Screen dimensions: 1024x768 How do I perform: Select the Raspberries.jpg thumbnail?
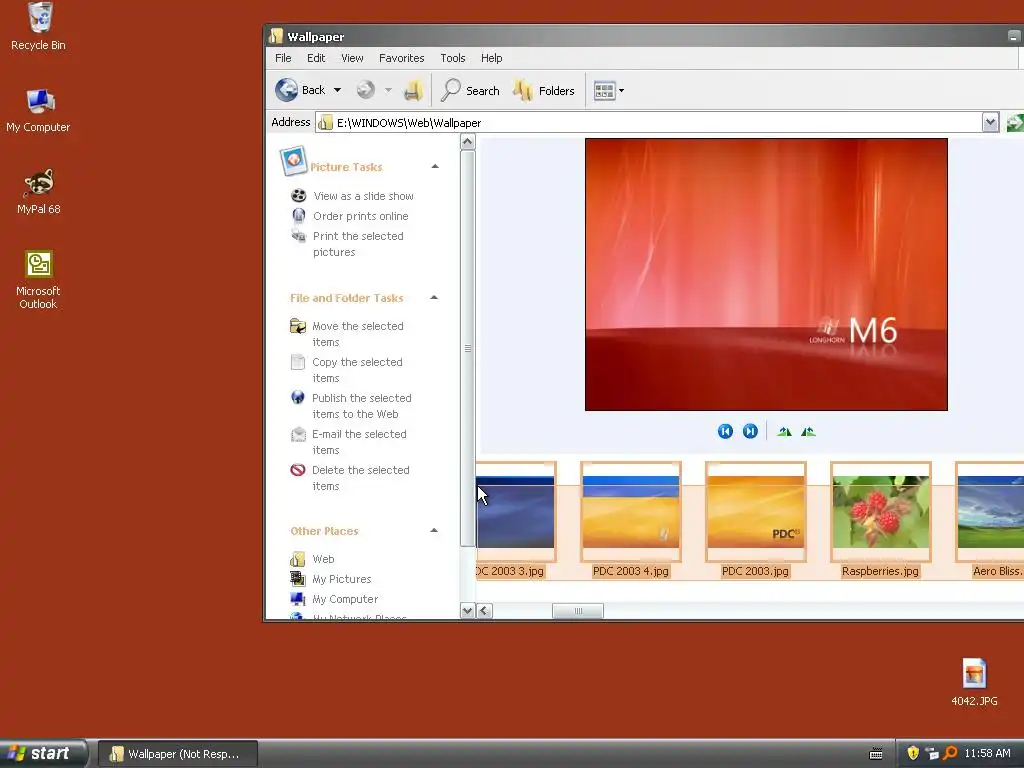(x=880, y=520)
